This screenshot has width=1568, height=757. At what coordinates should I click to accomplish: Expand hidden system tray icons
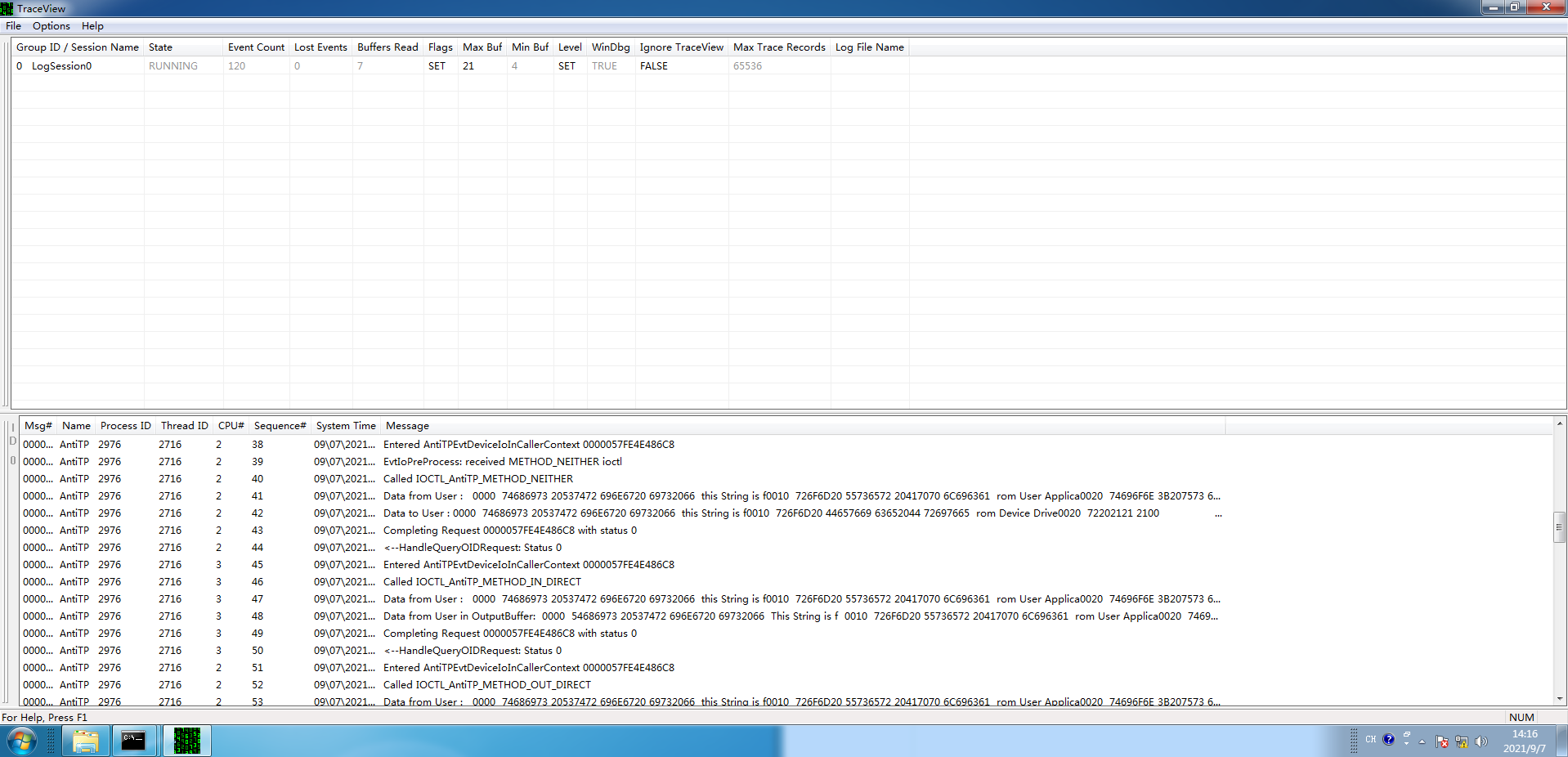coord(1422,741)
